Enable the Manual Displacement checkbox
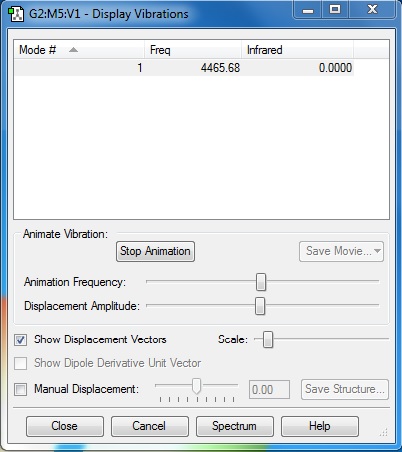The width and height of the screenshot is (402, 452). pyautogui.click(x=21, y=389)
